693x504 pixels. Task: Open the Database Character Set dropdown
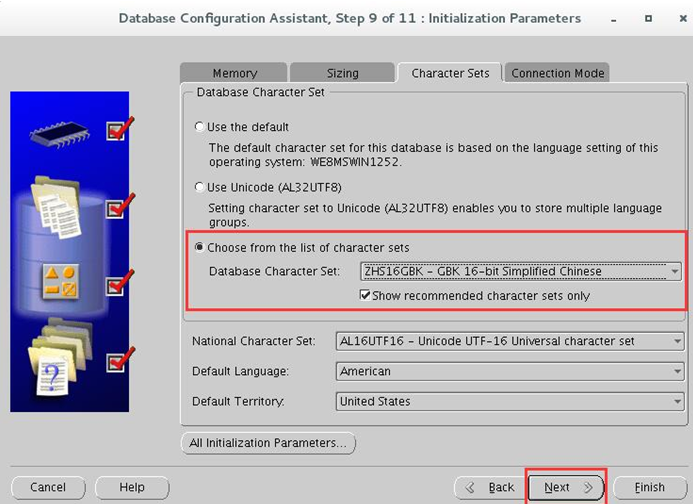(521, 271)
